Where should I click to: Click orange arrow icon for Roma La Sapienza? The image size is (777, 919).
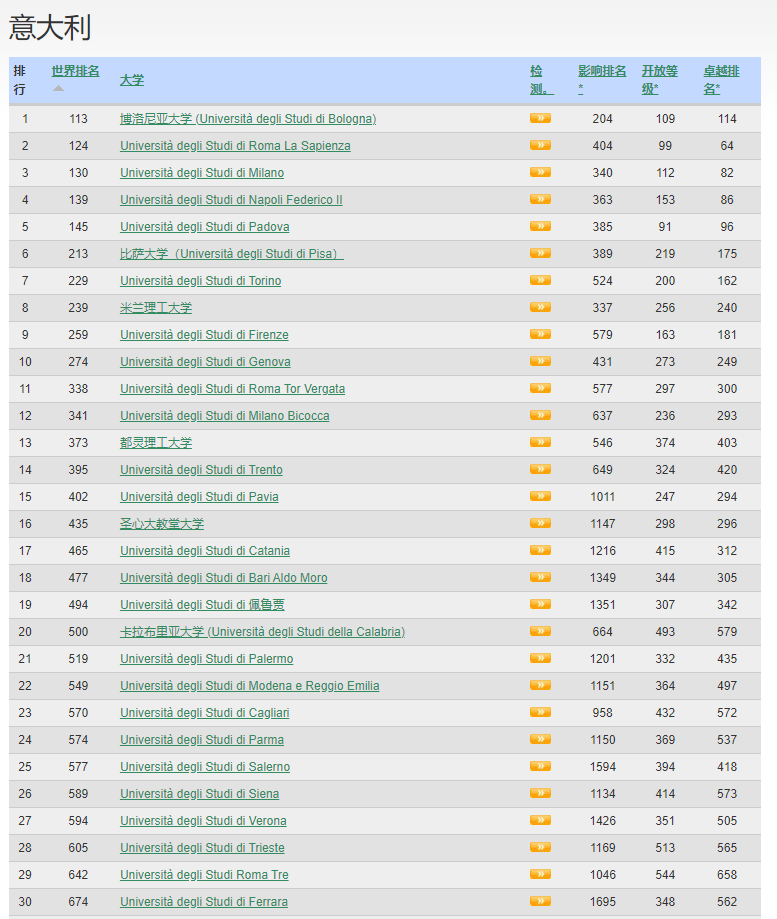click(x=540, y=145)
